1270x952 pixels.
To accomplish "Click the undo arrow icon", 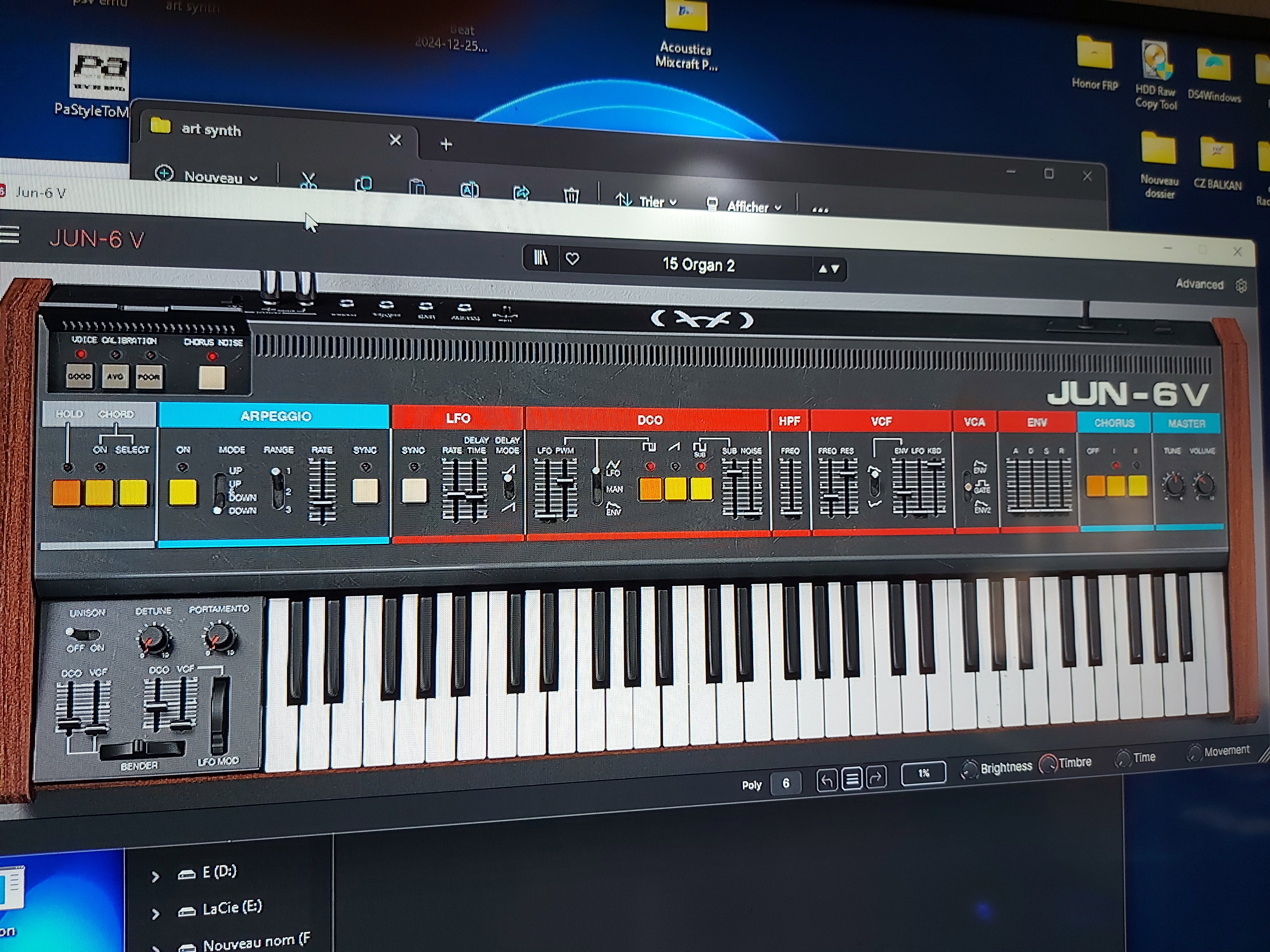I will (x=827, y=780).
